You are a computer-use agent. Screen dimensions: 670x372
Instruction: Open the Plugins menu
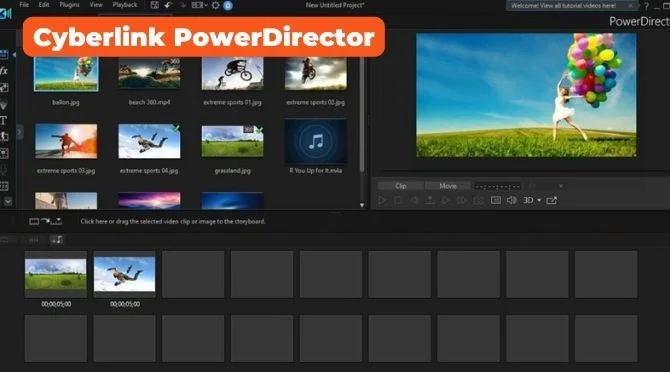click(69, 5)
